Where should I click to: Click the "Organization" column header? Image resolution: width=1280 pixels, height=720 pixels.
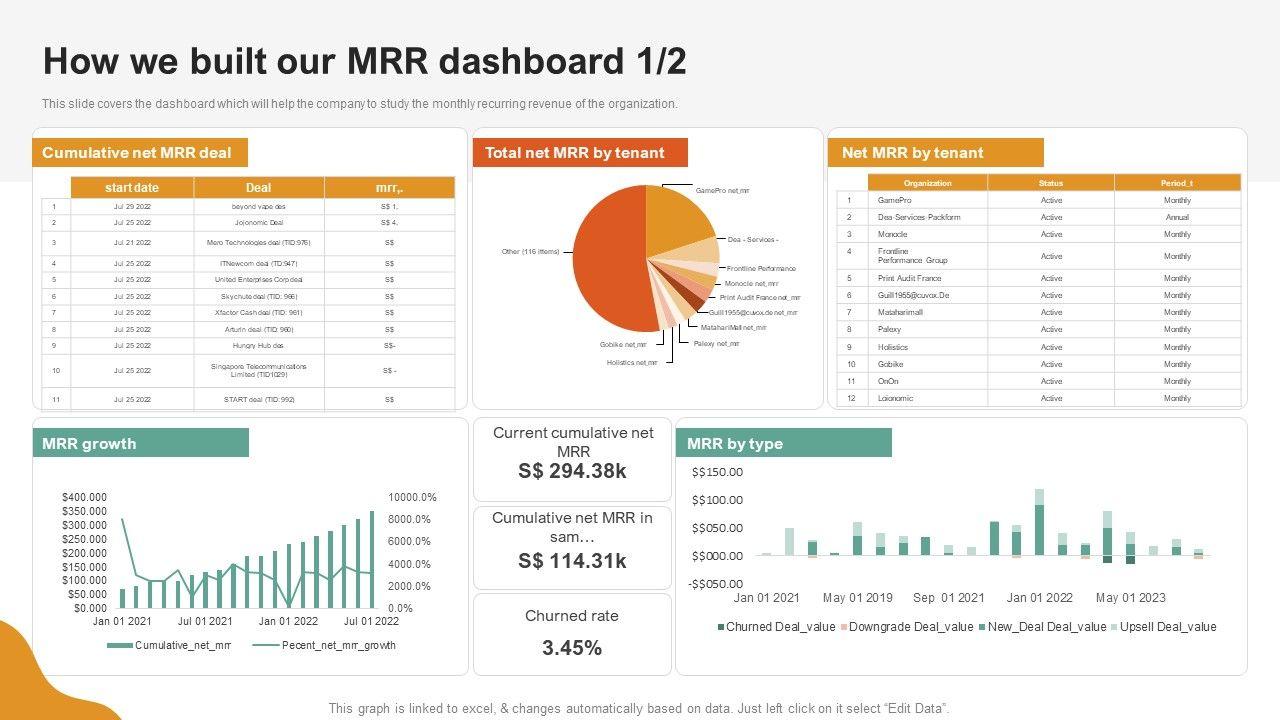click(927, 183)
